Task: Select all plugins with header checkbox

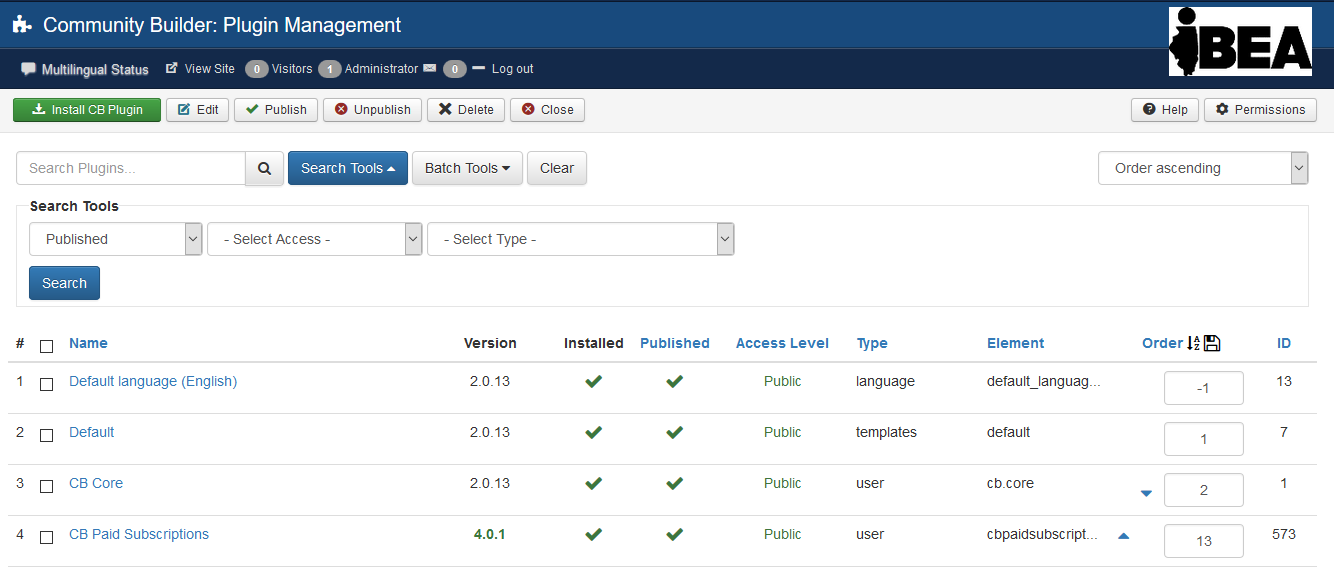Action: click(46, 346)
